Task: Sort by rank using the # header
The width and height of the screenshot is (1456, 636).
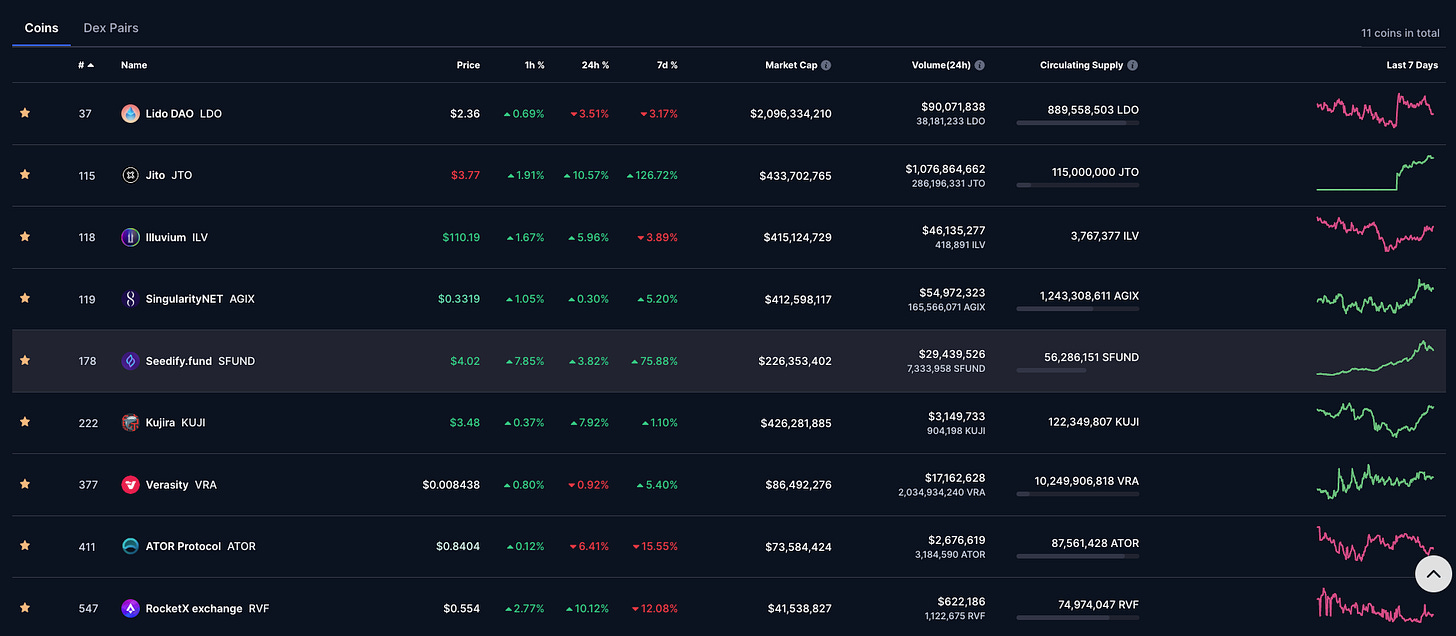Action: point(86,65)
